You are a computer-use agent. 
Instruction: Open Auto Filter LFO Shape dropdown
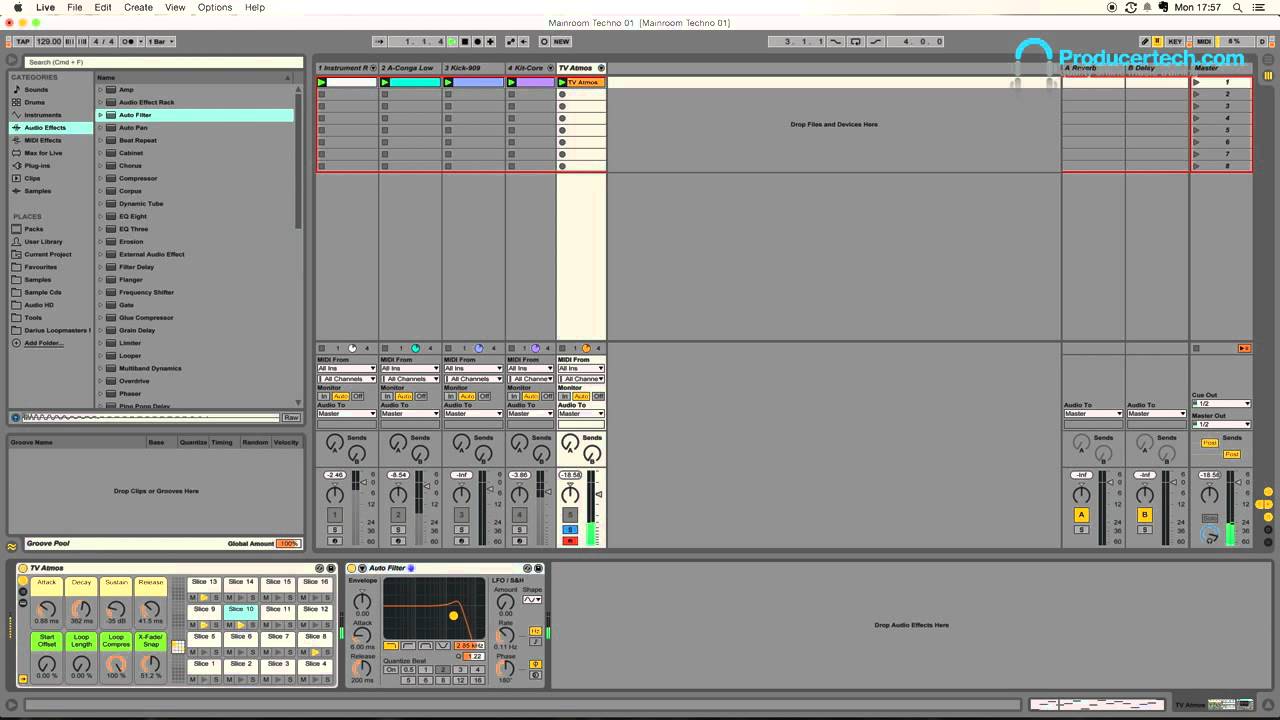click(x=532, y=600)
